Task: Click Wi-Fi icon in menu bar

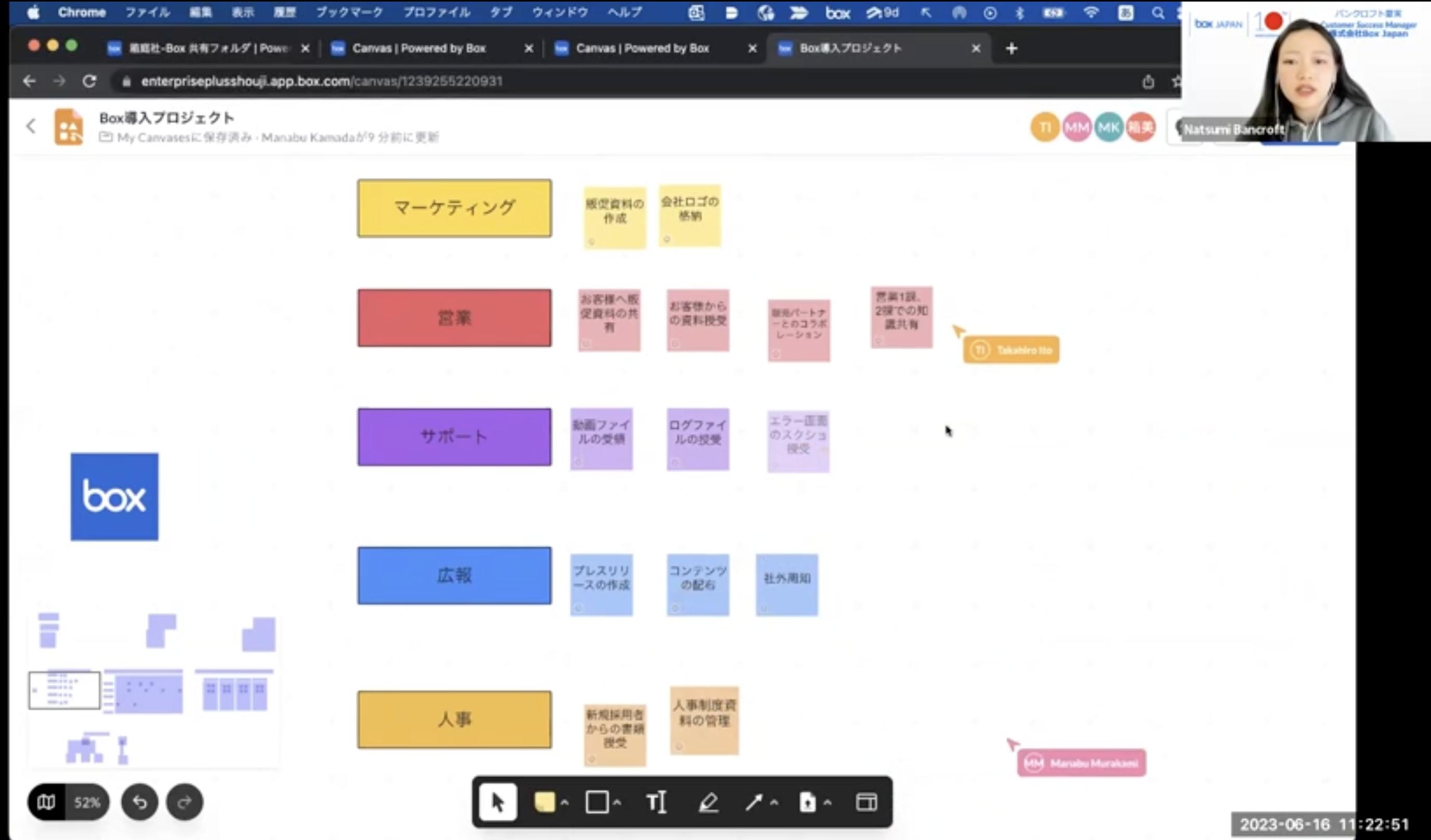Action: (1091, 12)
